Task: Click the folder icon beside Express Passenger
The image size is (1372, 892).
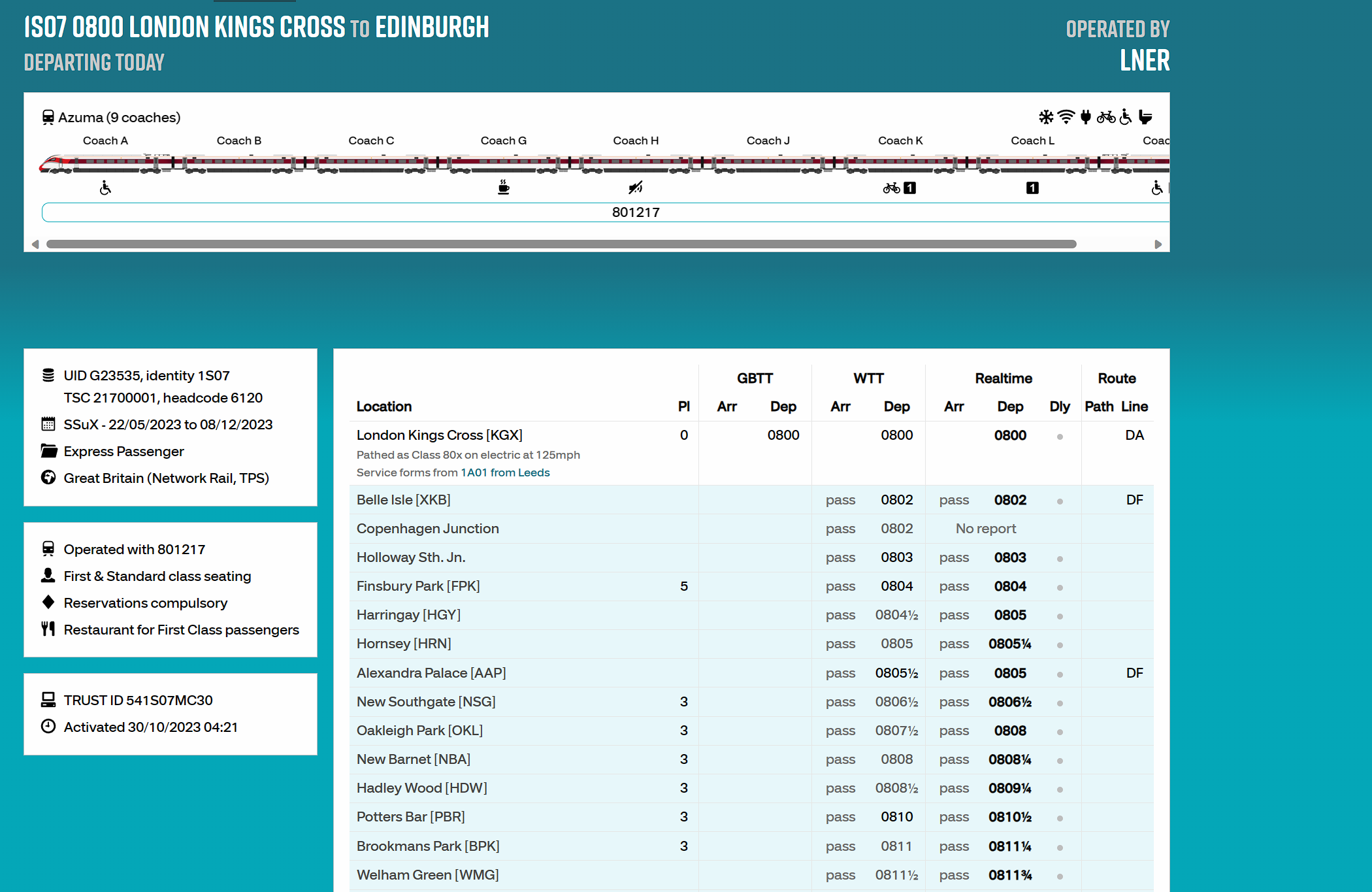Action: coord(48,451)
